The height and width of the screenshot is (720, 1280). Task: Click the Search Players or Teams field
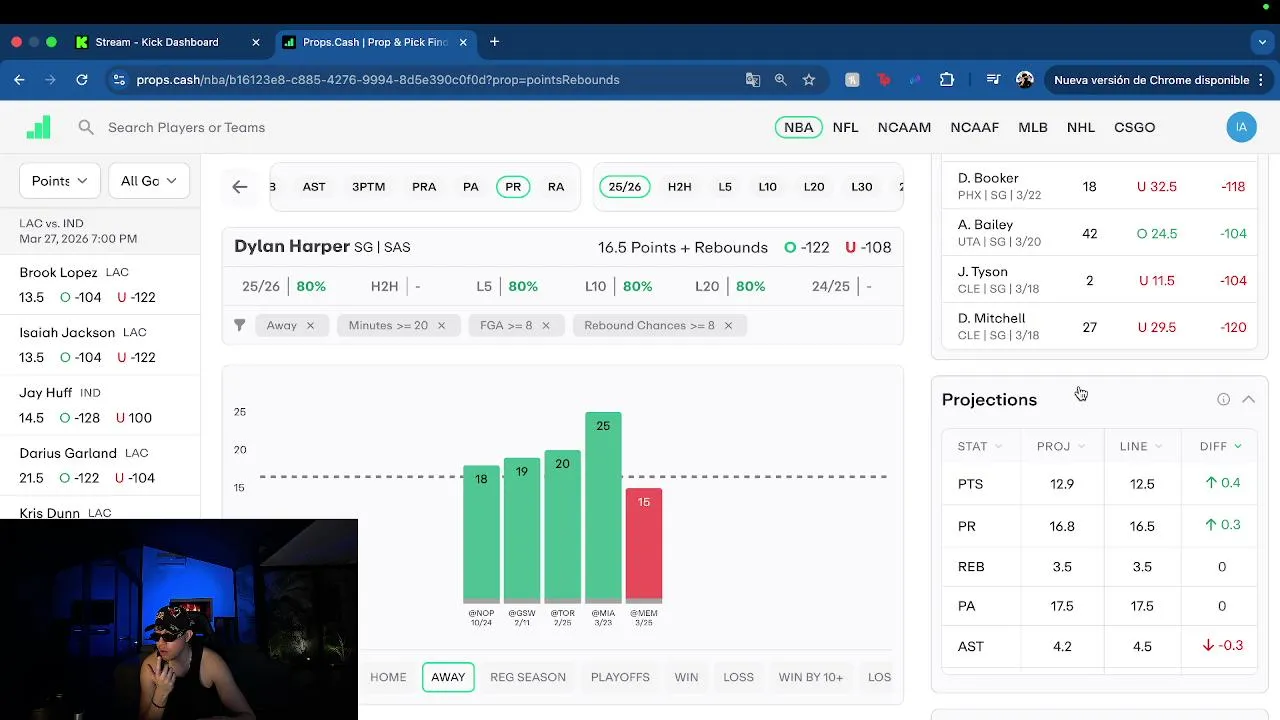click(x=187, y=127)
